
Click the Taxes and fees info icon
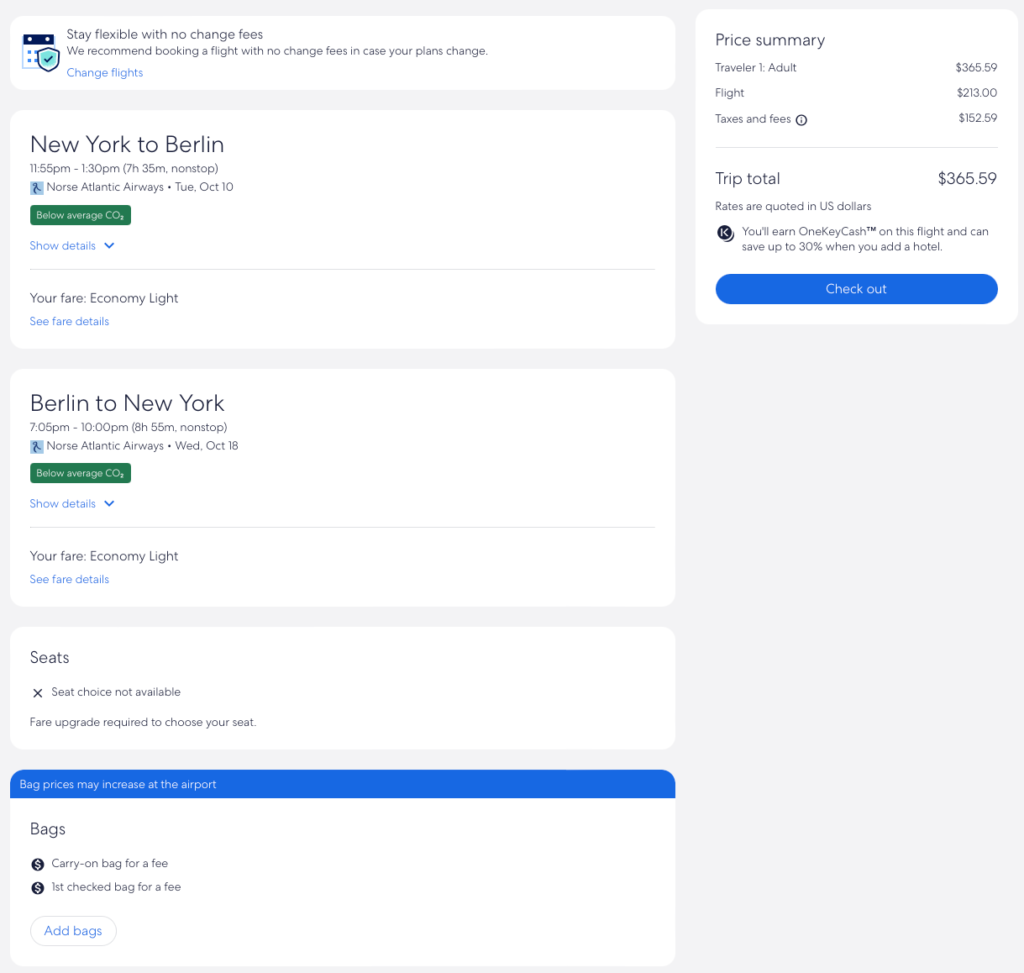pos(801,119)
